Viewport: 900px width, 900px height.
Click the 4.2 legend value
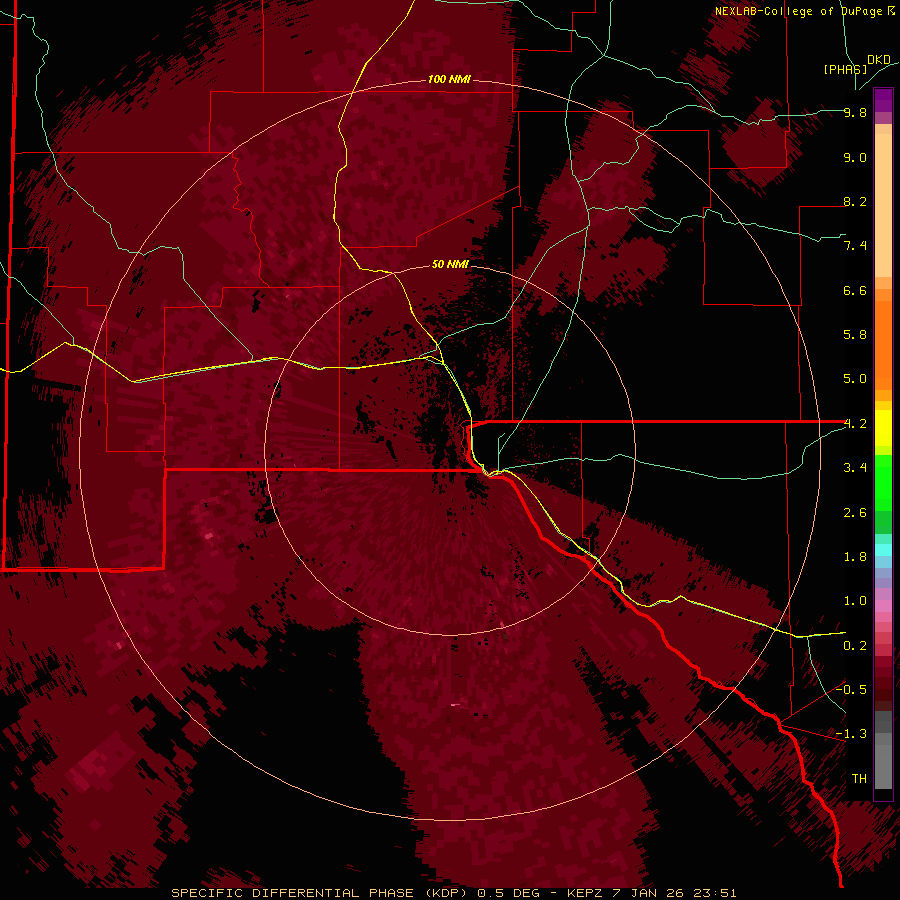tap(855, 424)
